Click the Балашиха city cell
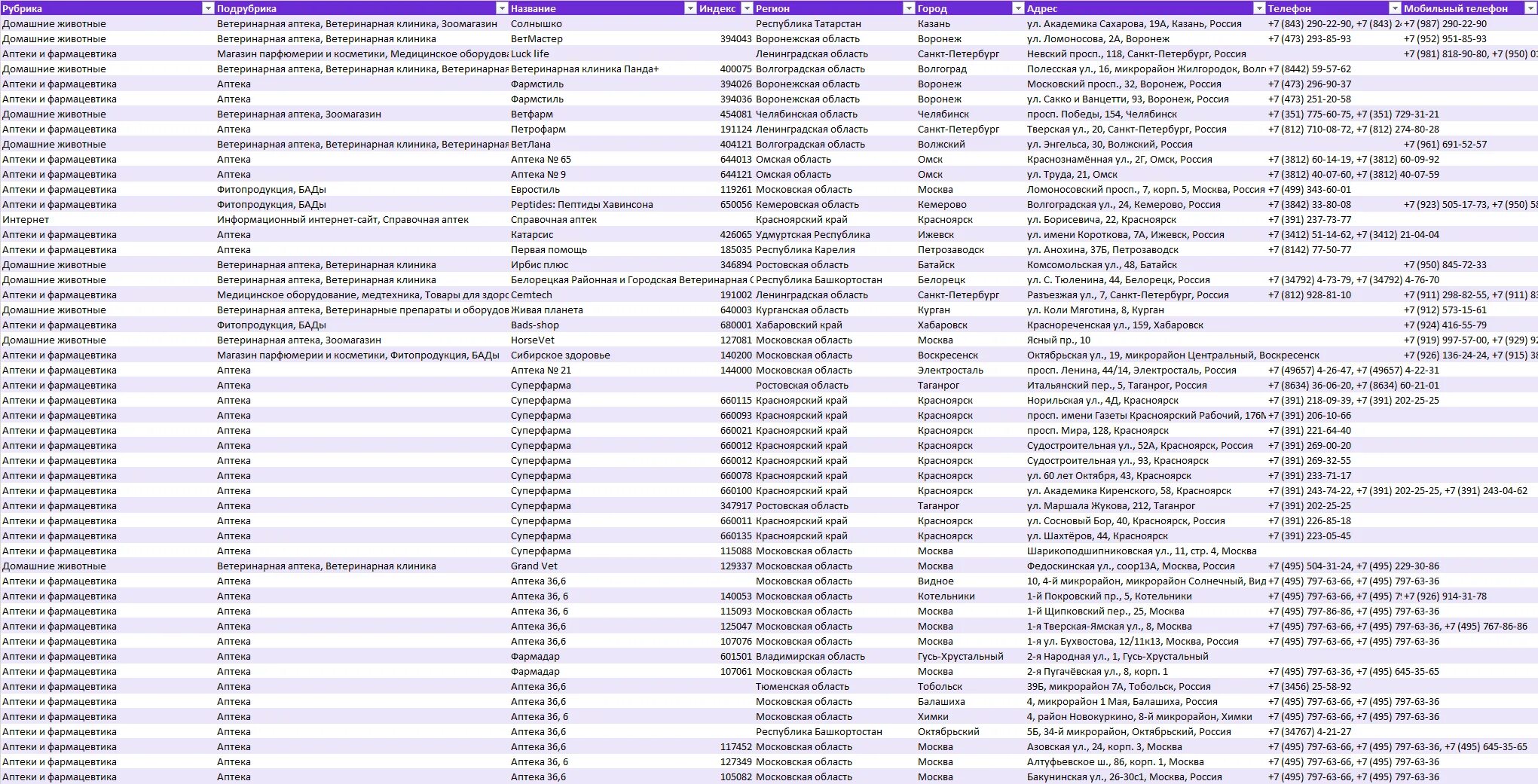Image resolution: width=1538 pixels, height=784 pixels. point(970,701)
